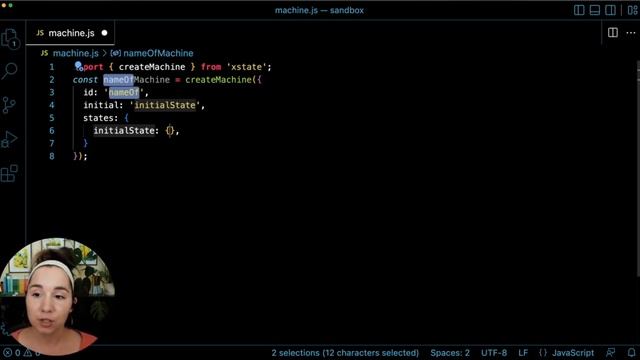Place cursor inside the empty braces on line 6
The height and width of the screenshot is (360, 640).
[170, 131]
